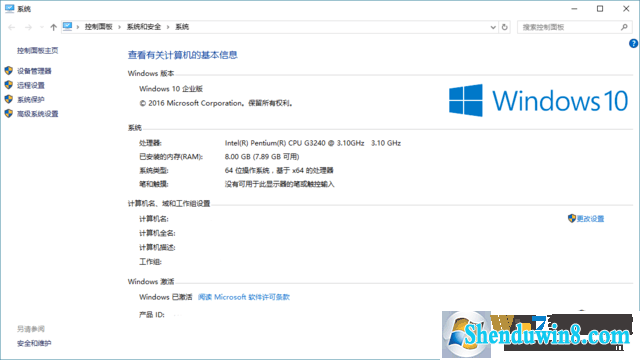Viewport: 640px width, 360px height.
Task: Open 远程设置 link
Action: pyautogui.click(x=31, y=85)
